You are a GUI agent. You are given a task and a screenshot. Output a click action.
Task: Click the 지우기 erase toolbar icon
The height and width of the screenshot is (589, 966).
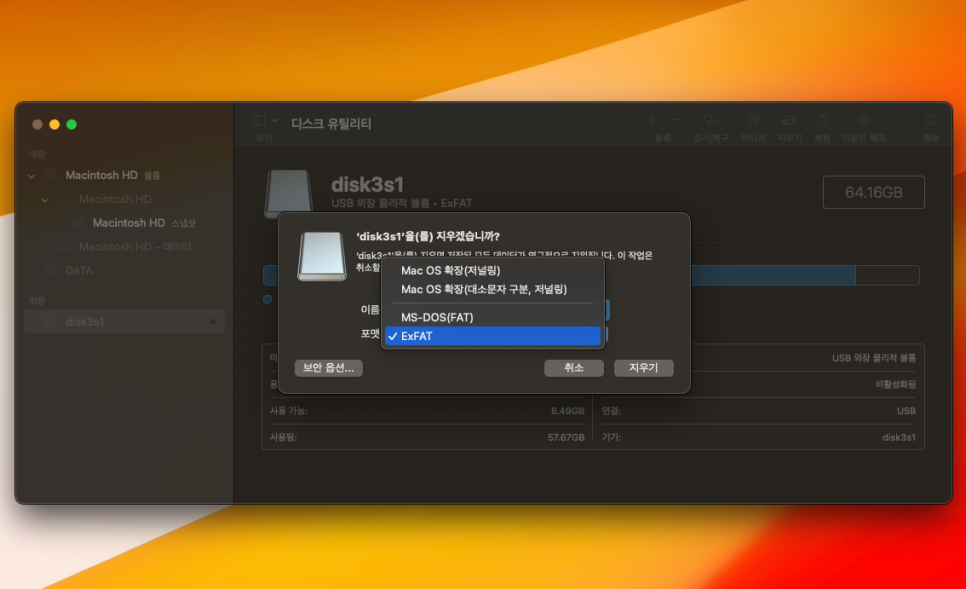pyautogui.click(x=789, y=120)
